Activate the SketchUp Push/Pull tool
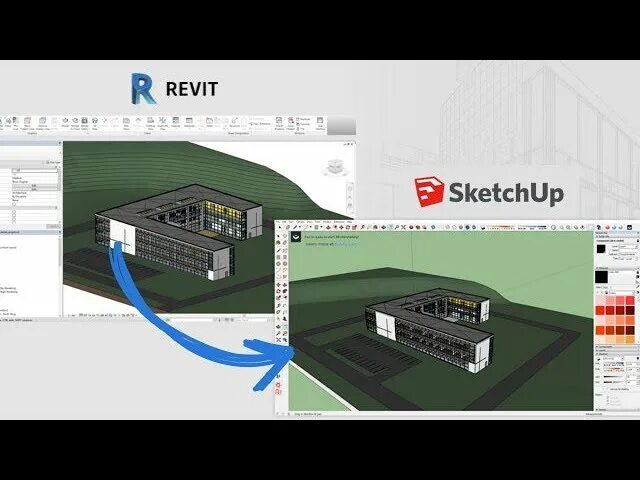Viewport: 640px width, 480px height. pyautogui.click(x=328, y=227)
